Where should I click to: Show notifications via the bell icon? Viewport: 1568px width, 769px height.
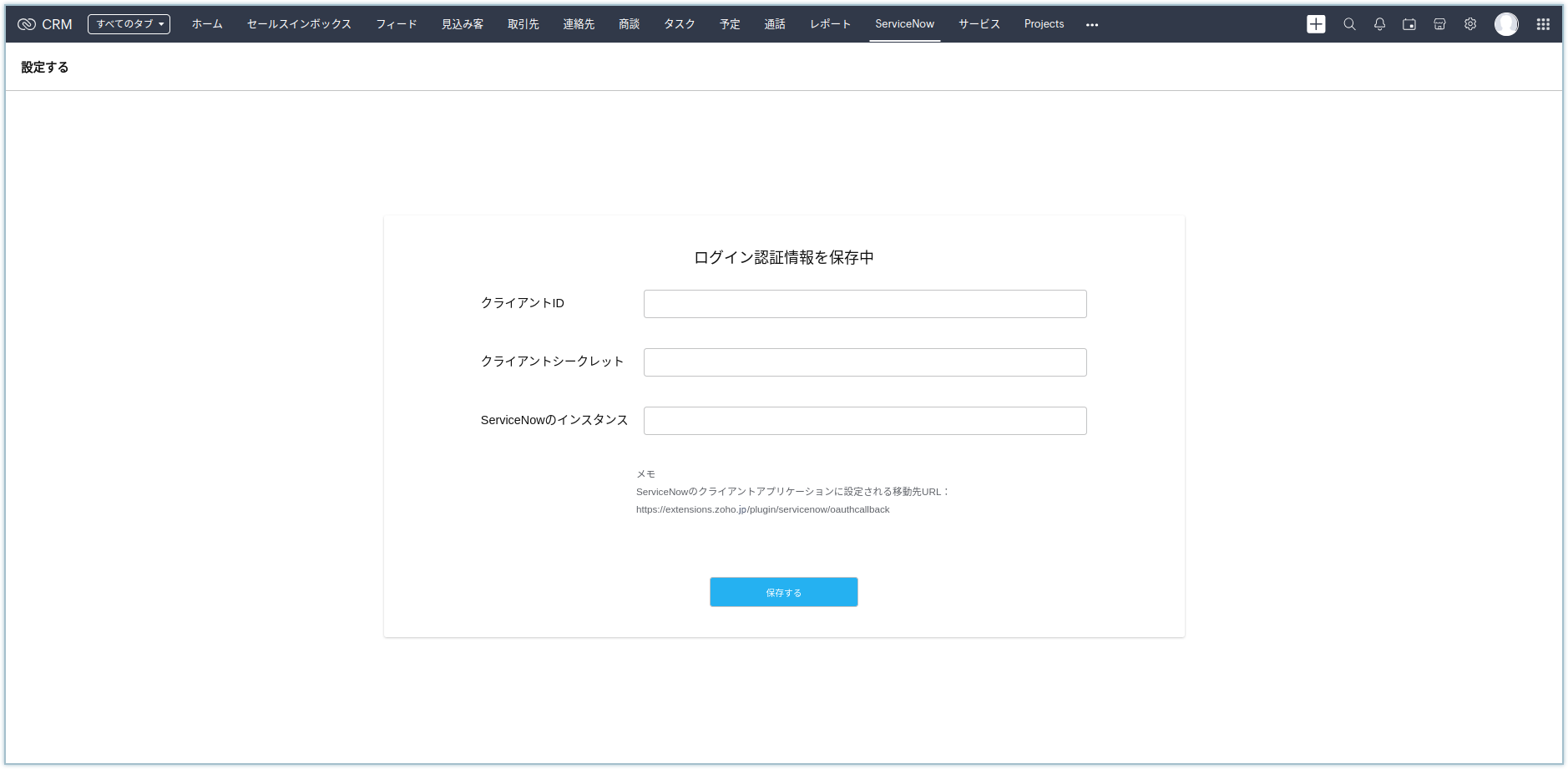point(1379,24)
